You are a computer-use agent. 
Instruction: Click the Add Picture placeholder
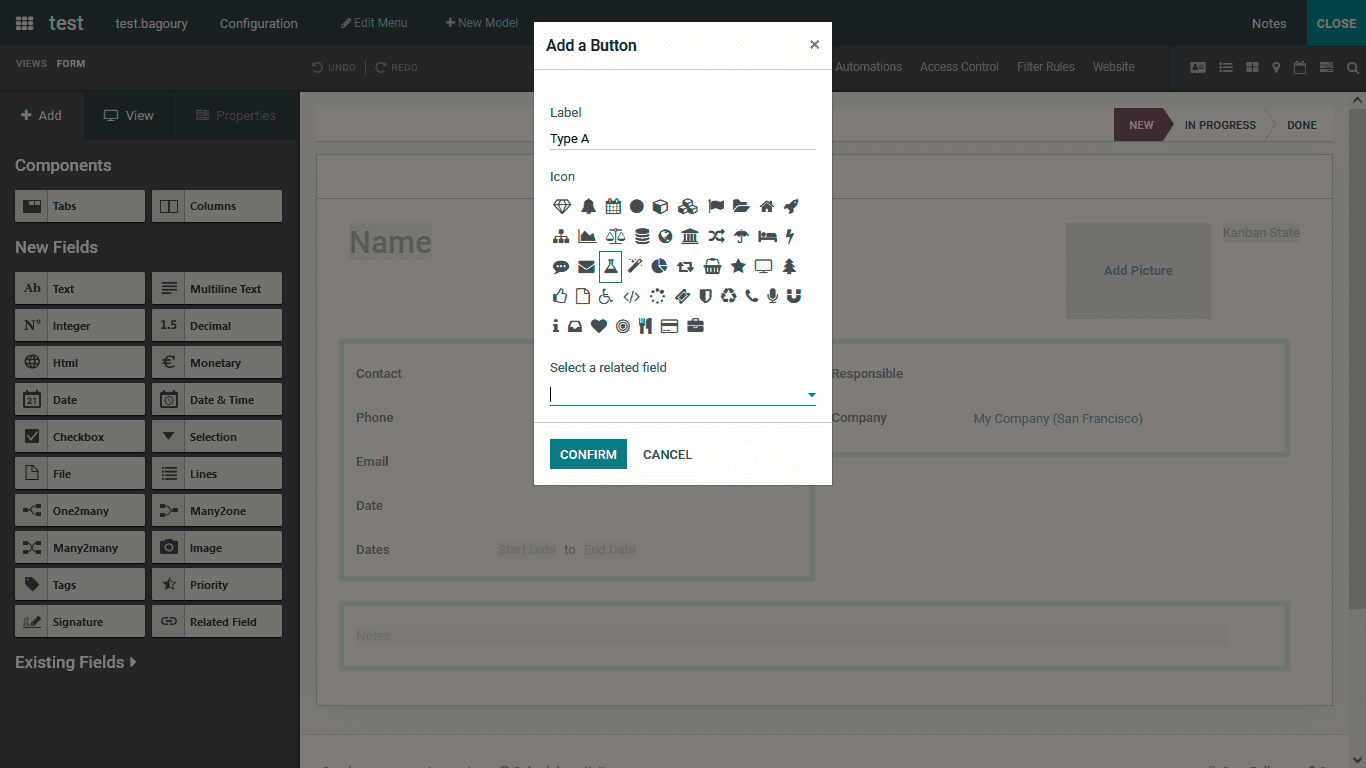click(1138, 270)
